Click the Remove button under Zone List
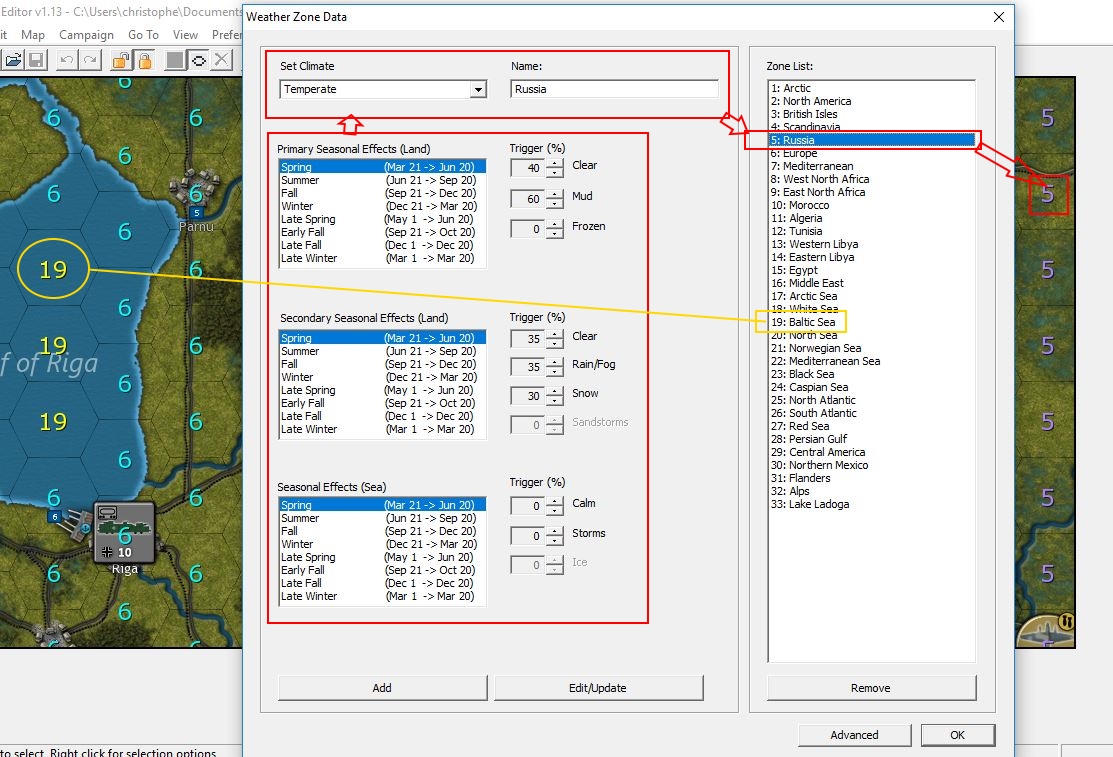 871,687
